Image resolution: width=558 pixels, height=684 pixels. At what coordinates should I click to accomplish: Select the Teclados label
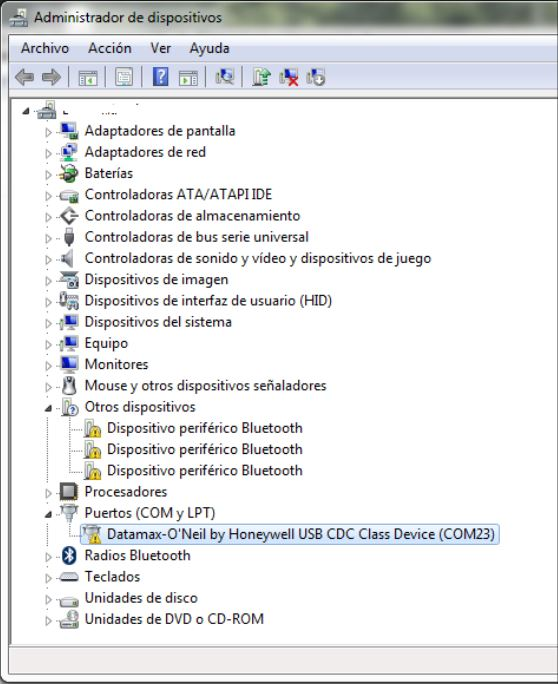click(112, 577)
